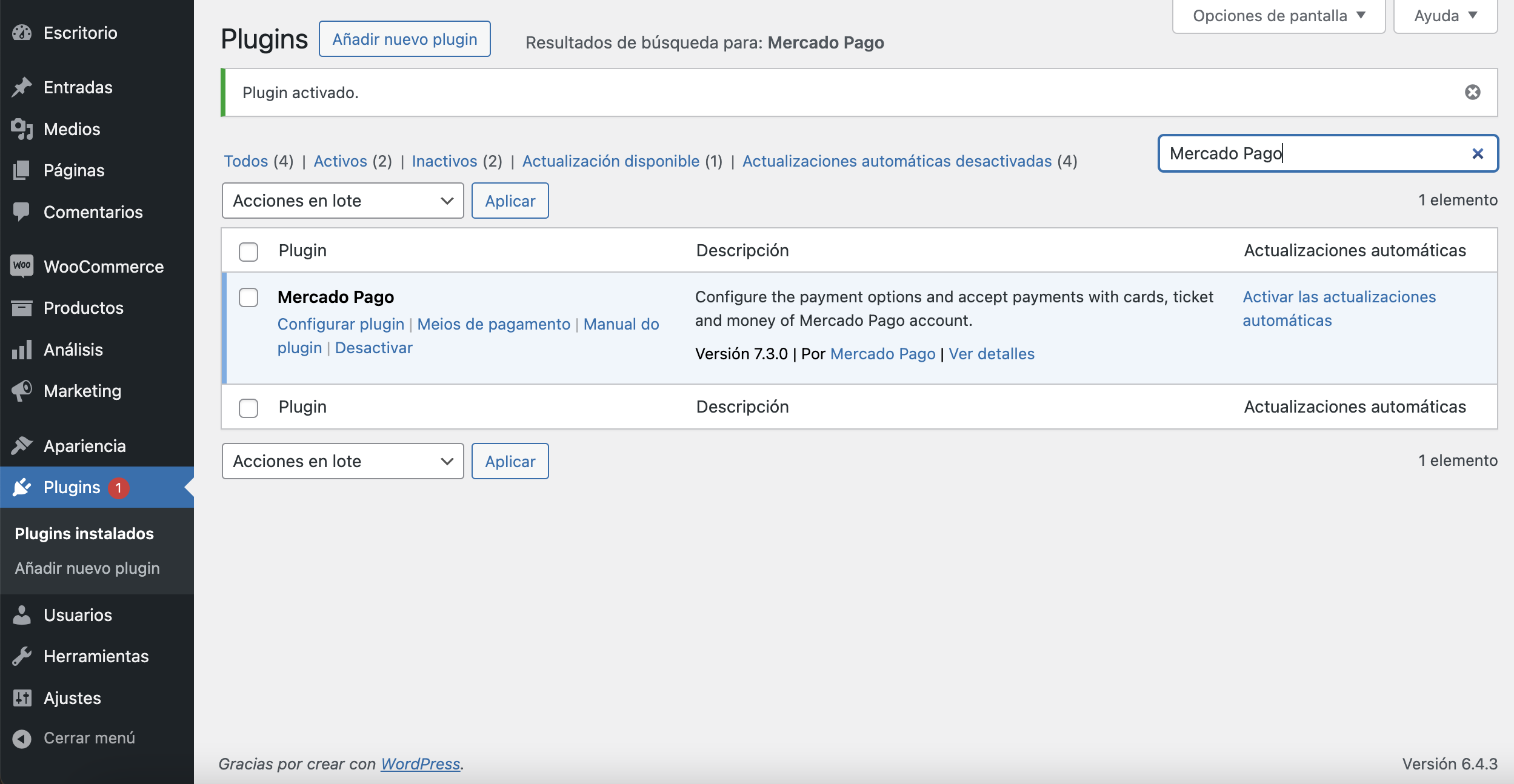Click the Escritorio dashboard icon
Screen dimensions: 1514x784
(x=22, y=33)
